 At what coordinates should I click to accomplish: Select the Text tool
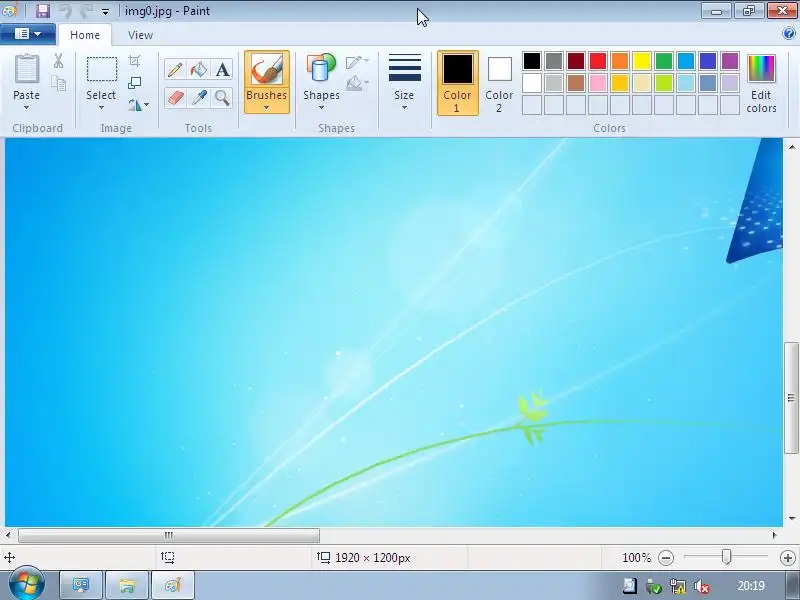(x=222, y=69)
